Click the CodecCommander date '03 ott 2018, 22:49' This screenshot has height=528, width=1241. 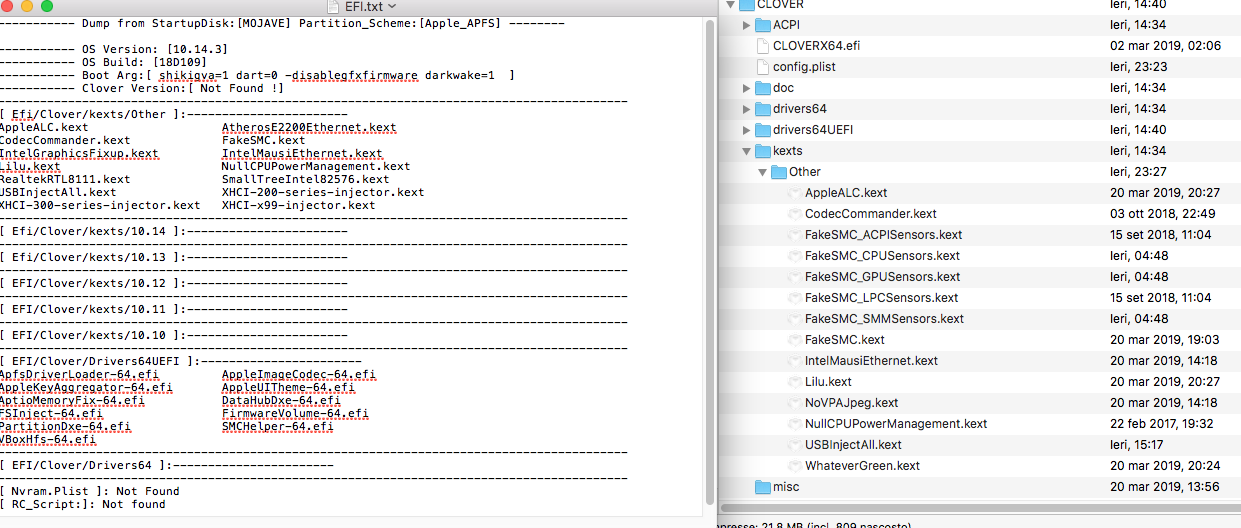1162,214
